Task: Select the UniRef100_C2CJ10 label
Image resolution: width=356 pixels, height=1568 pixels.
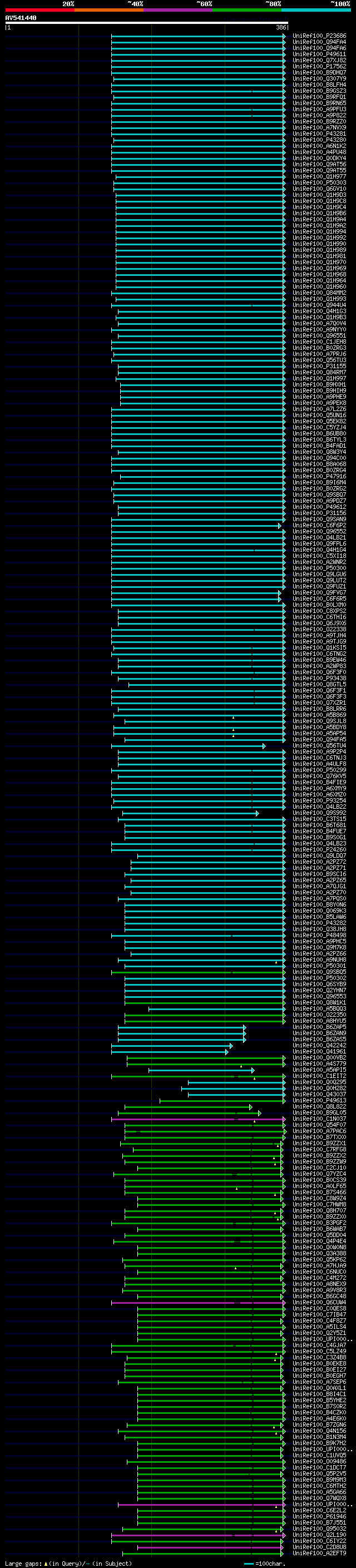Action: pos(319,1168)
